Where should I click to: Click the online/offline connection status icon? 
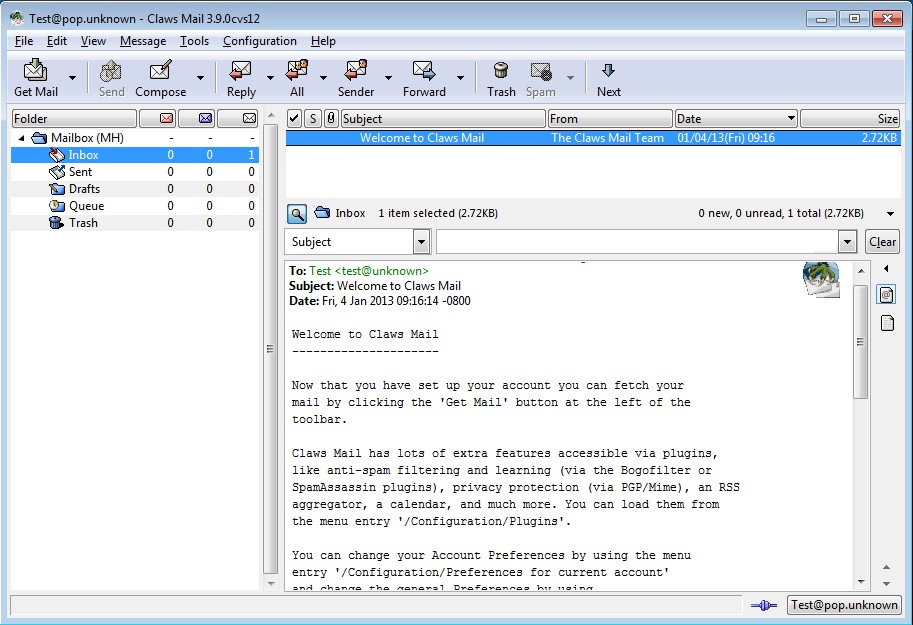coord(763,606)
